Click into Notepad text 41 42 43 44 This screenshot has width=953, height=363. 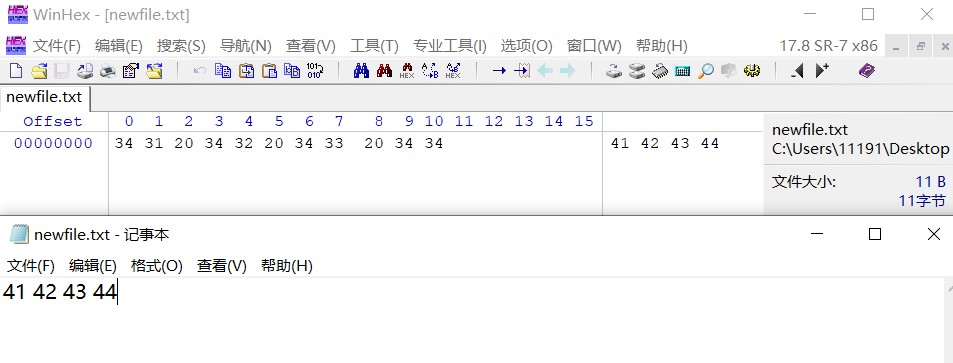[60, 292]
